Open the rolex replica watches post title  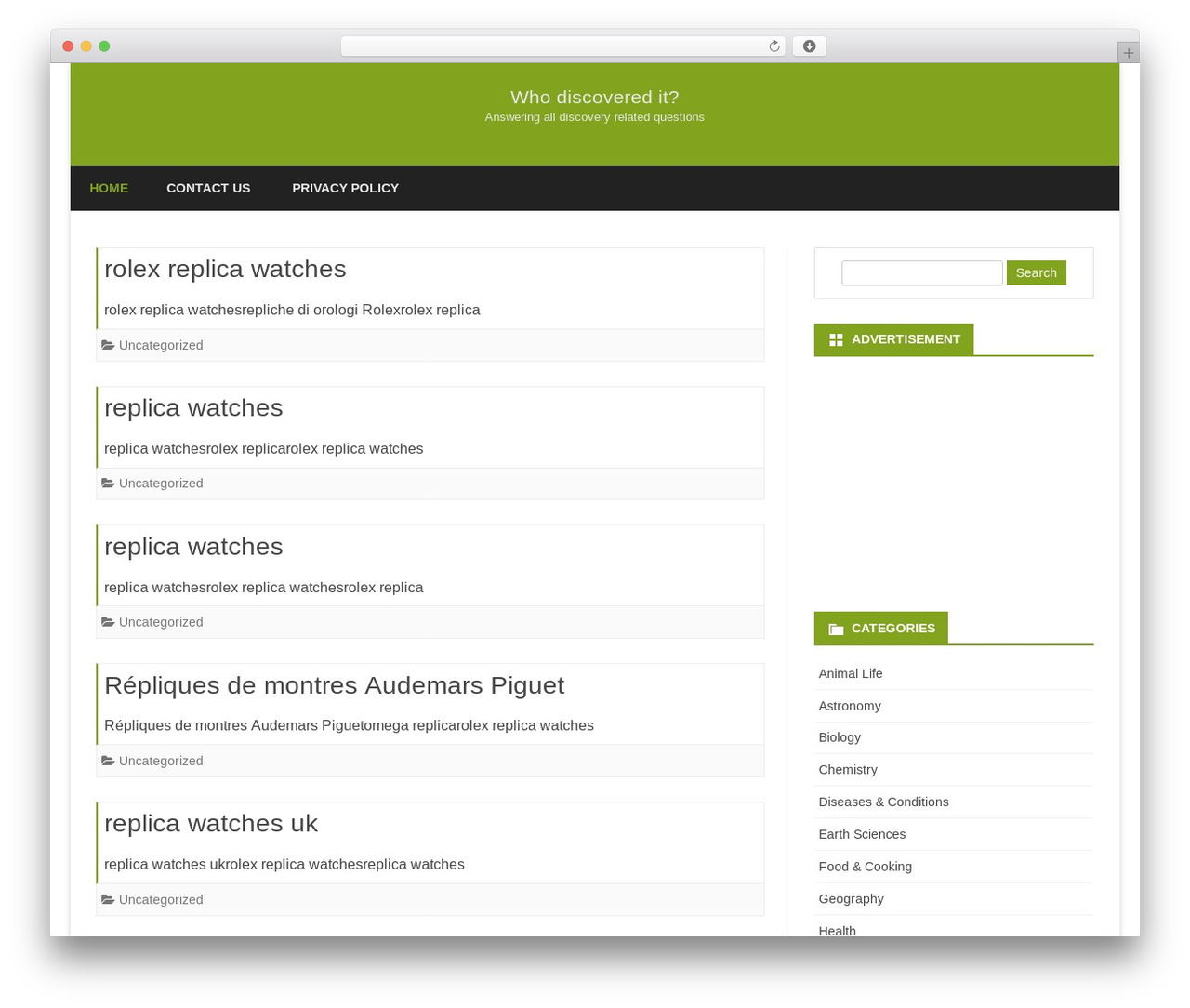pos(225,269)
